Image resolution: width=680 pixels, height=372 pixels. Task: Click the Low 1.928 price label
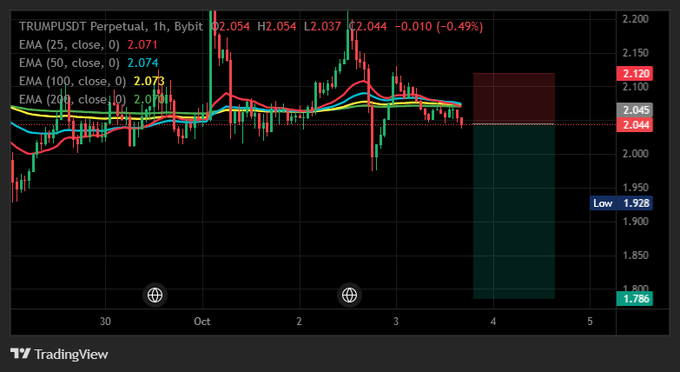click(621, 203)
